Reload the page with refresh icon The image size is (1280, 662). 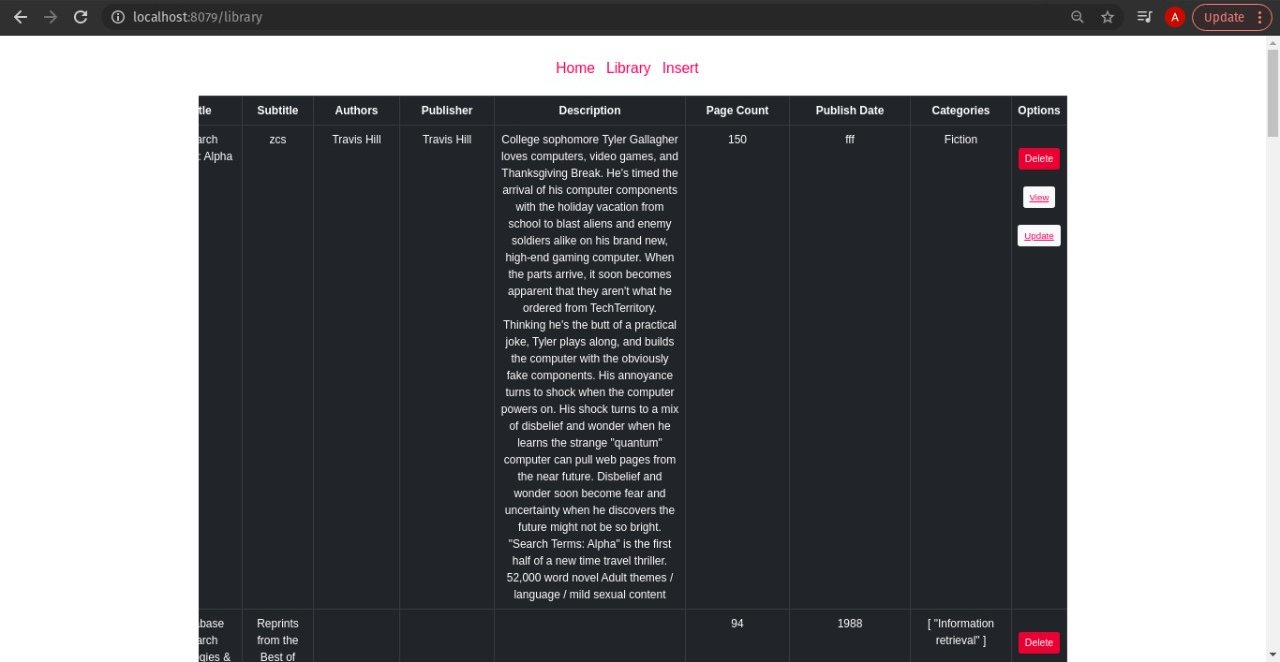(81, 17)
